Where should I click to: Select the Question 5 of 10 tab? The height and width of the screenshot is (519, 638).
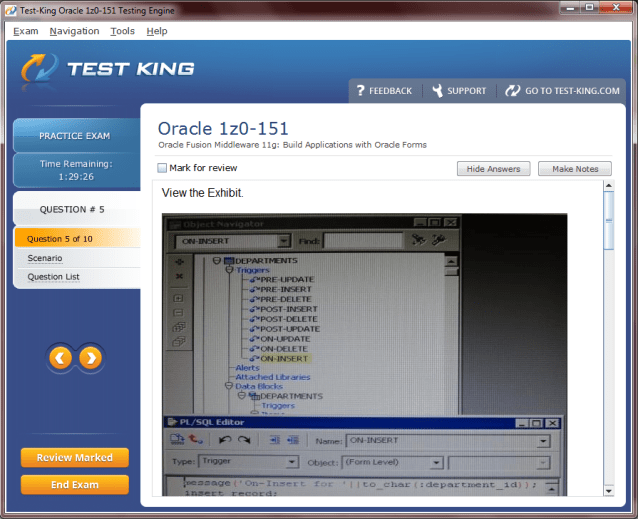pyautogui.click(x=77, y=238)
